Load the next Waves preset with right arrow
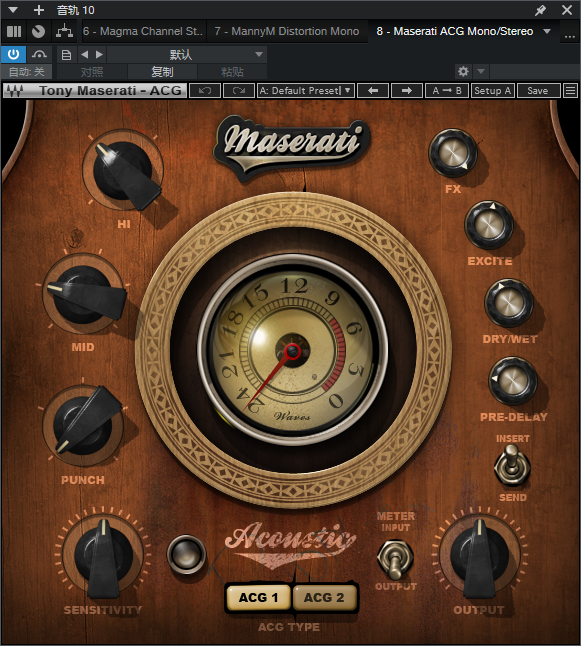Screen dimensions: 581x646 [x=407, y=91]
